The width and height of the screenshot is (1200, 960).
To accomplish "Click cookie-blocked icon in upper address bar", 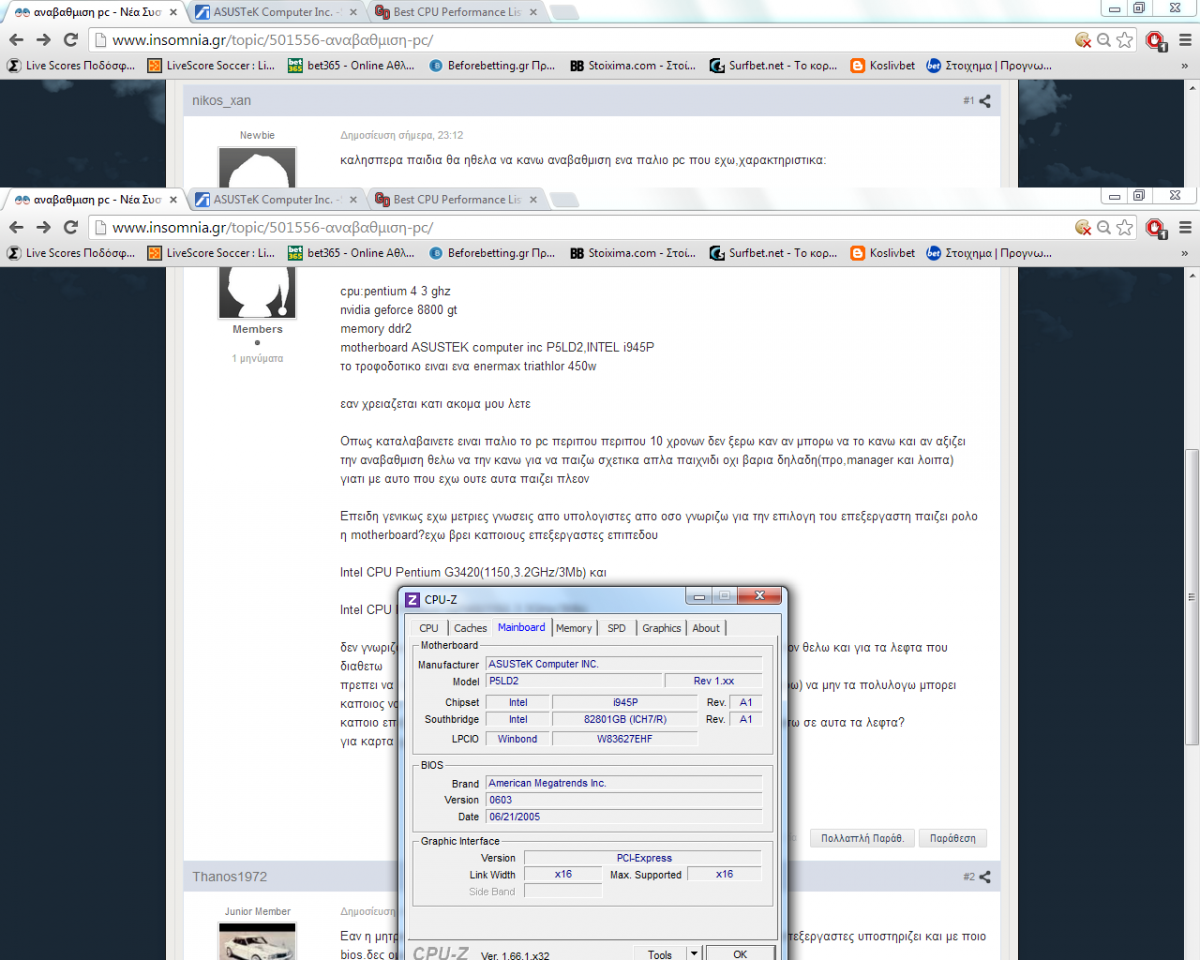I will [1083, 40].
